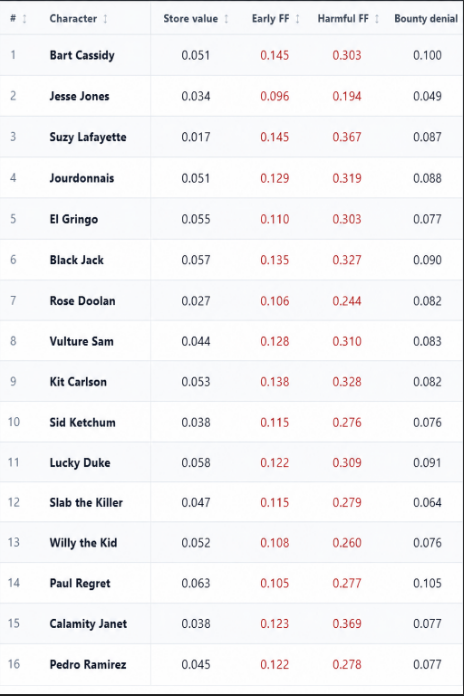This screenshot has width=464, height=696.
Task: Select Black Jack's Early FF value 0.135
Action: (274, 260)
